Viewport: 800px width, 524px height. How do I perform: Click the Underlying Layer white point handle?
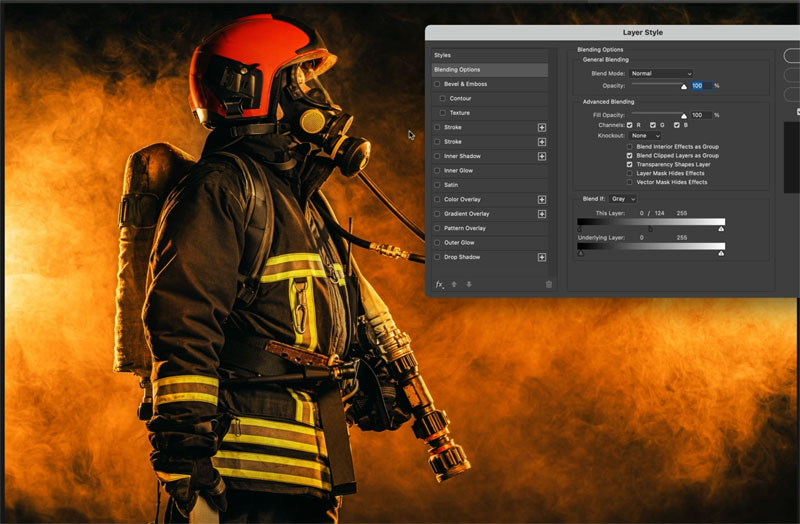pyautogui.click(x=721, y=253)
